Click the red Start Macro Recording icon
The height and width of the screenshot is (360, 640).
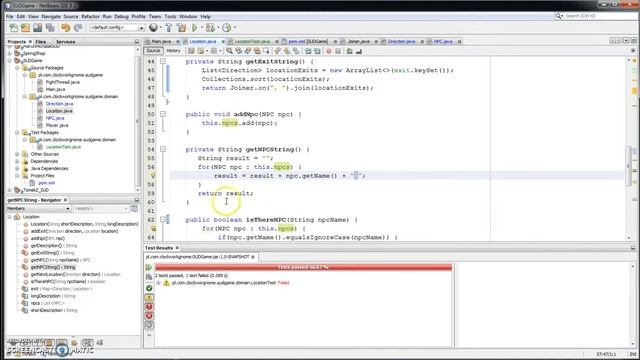pyautogui.click(x=329, y=51)
